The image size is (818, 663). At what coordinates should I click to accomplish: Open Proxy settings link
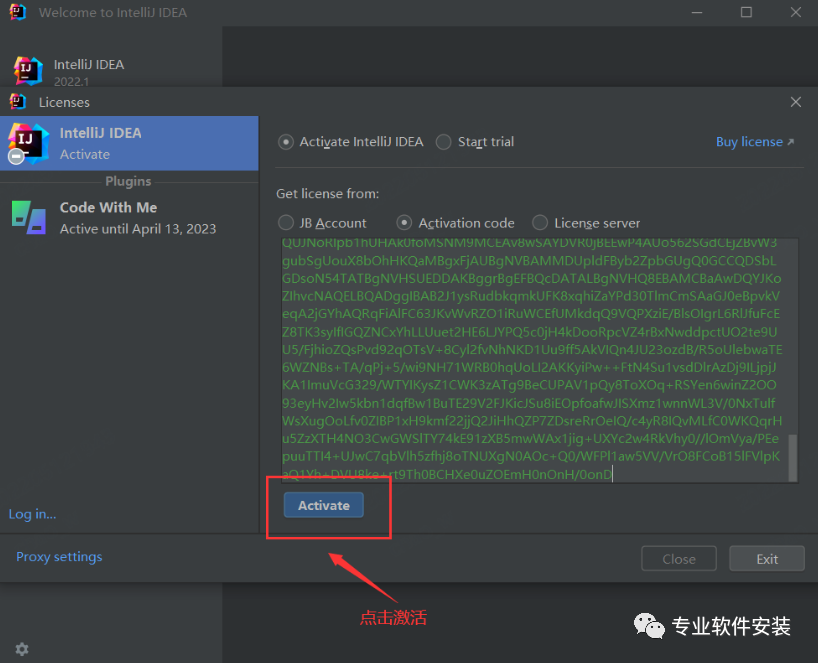tap(59, 557)
